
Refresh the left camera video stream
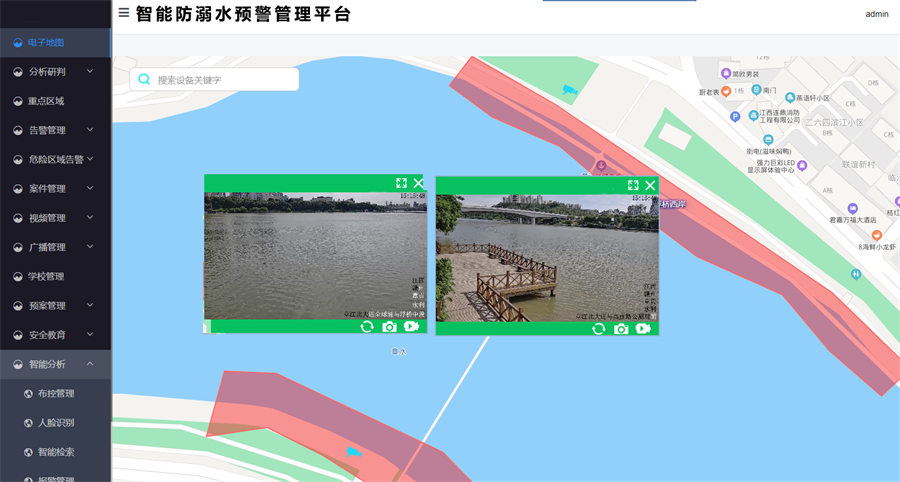pos(367,326)
